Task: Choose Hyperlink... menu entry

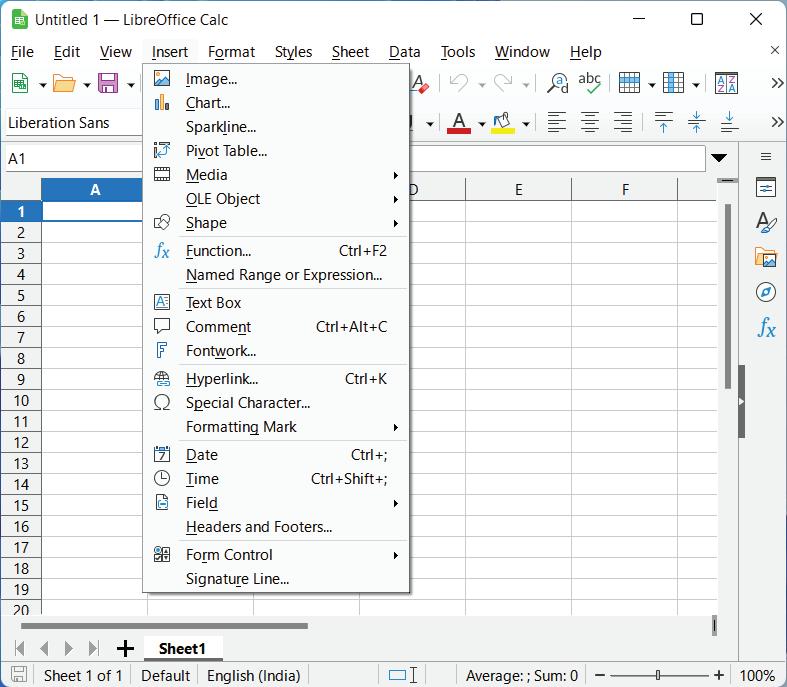Action: 276,379
